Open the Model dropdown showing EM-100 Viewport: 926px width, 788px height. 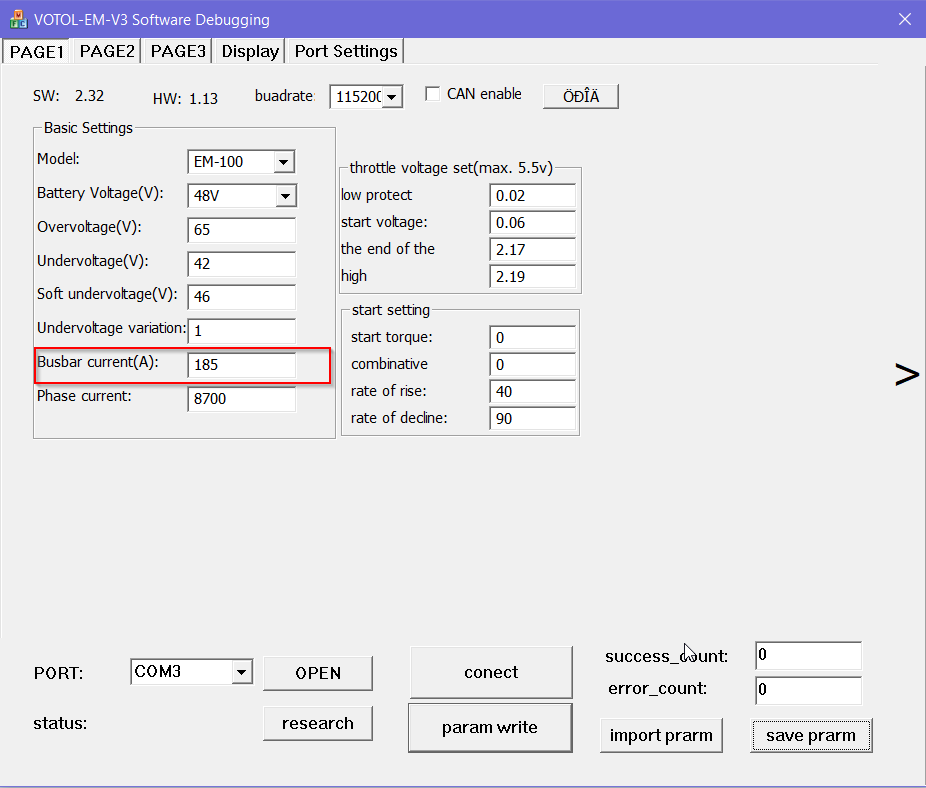click(x=284, y=162)
